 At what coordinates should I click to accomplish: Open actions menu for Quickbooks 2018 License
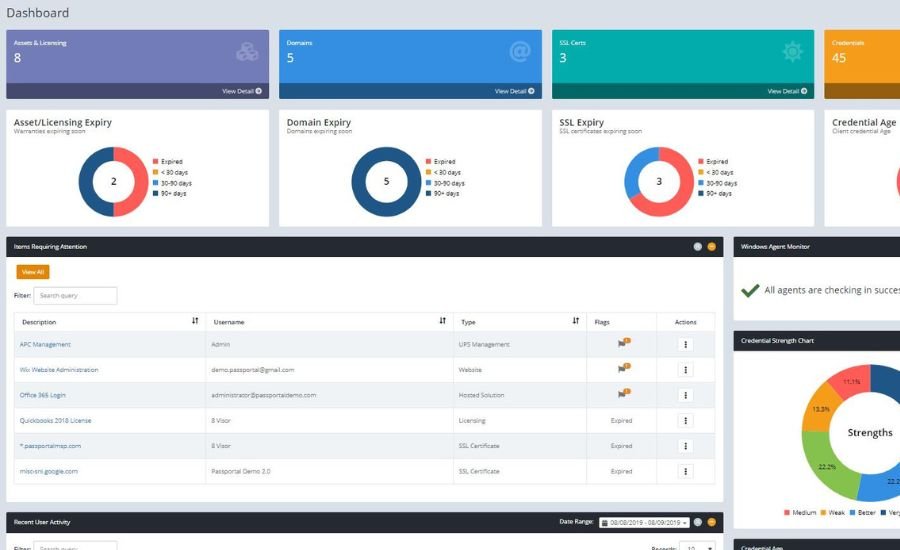click(685, 420)
